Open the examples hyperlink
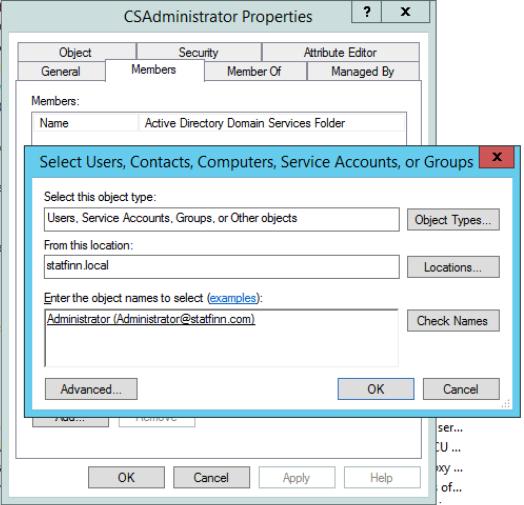 tap(233, 298)
